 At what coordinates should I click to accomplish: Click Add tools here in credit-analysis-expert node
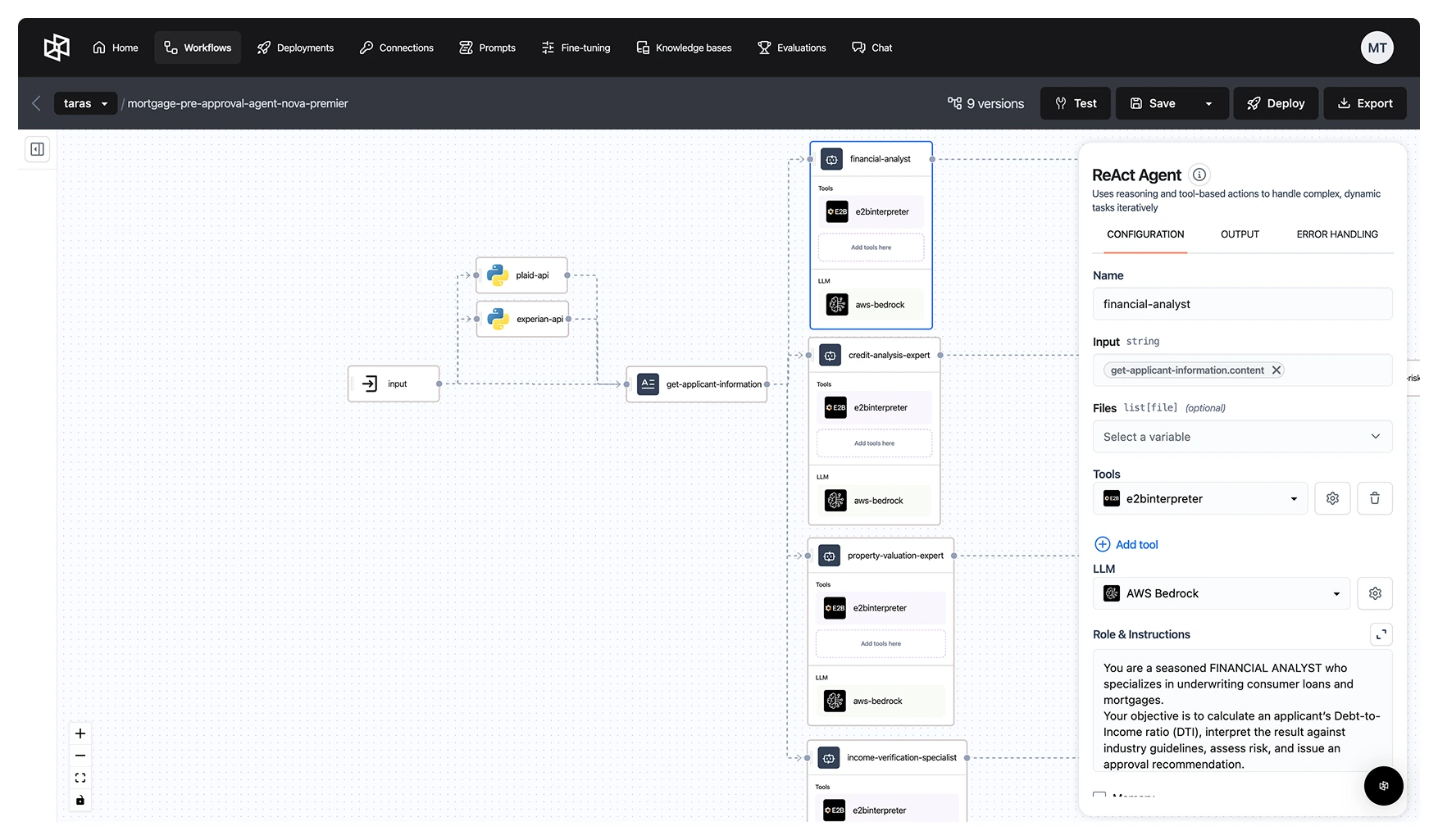874,443
